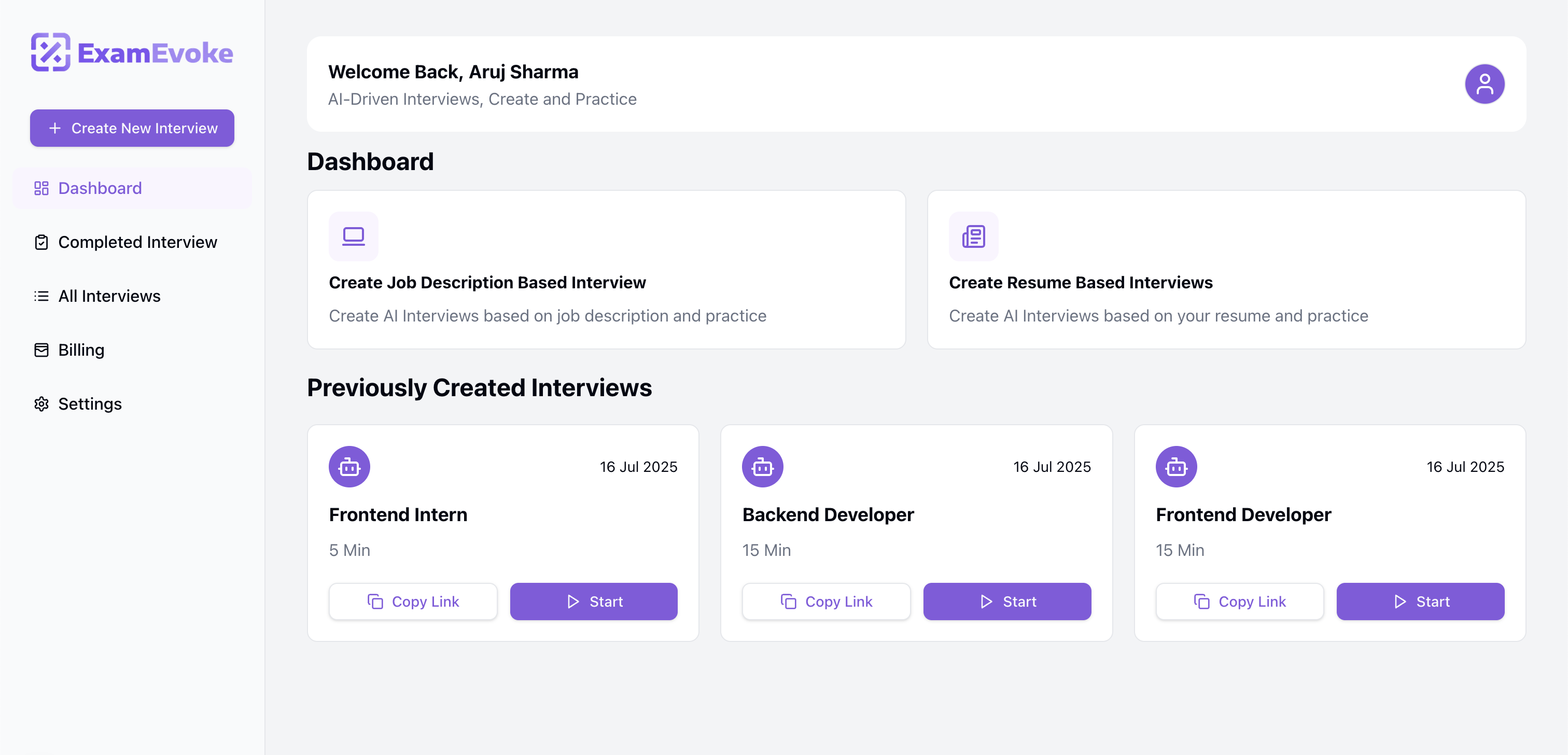This screenshot has height=755, width=1568.
Task: Click the Settings gear icon in sidebar
Action: click(41, 403)
